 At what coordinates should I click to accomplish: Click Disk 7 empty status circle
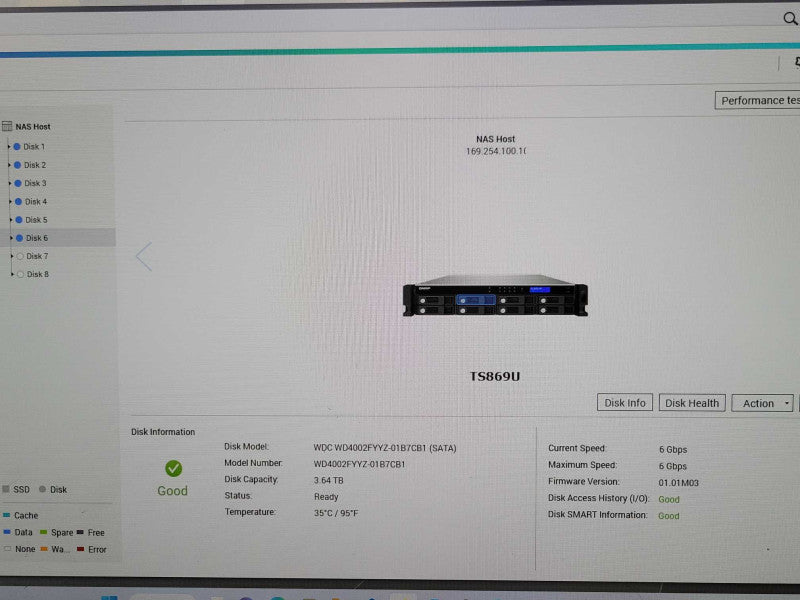[x=20, y=256]
